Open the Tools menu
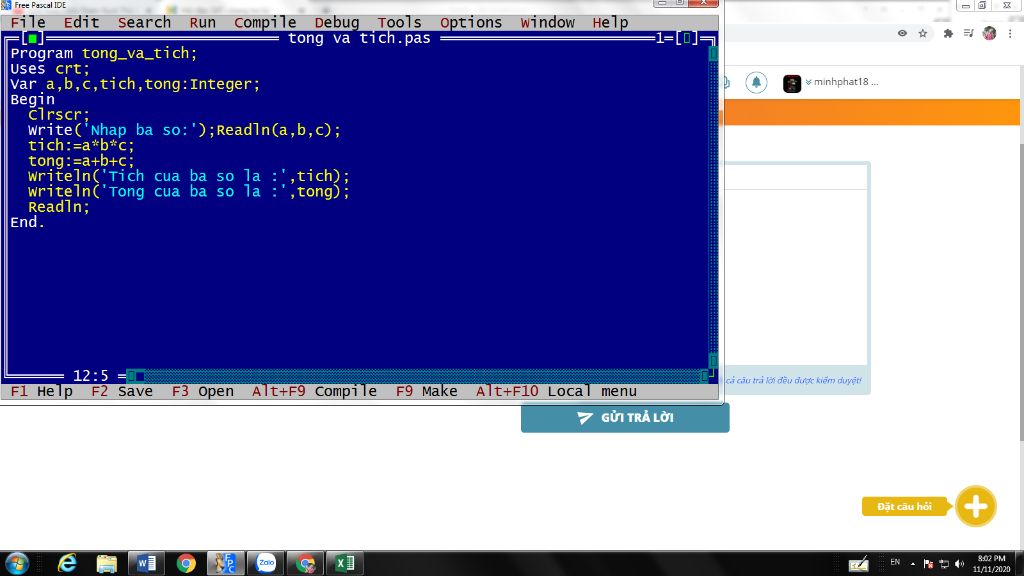The height and width of the screenshot is (576, 1024). pyautogui.click(x=400, y=22)
